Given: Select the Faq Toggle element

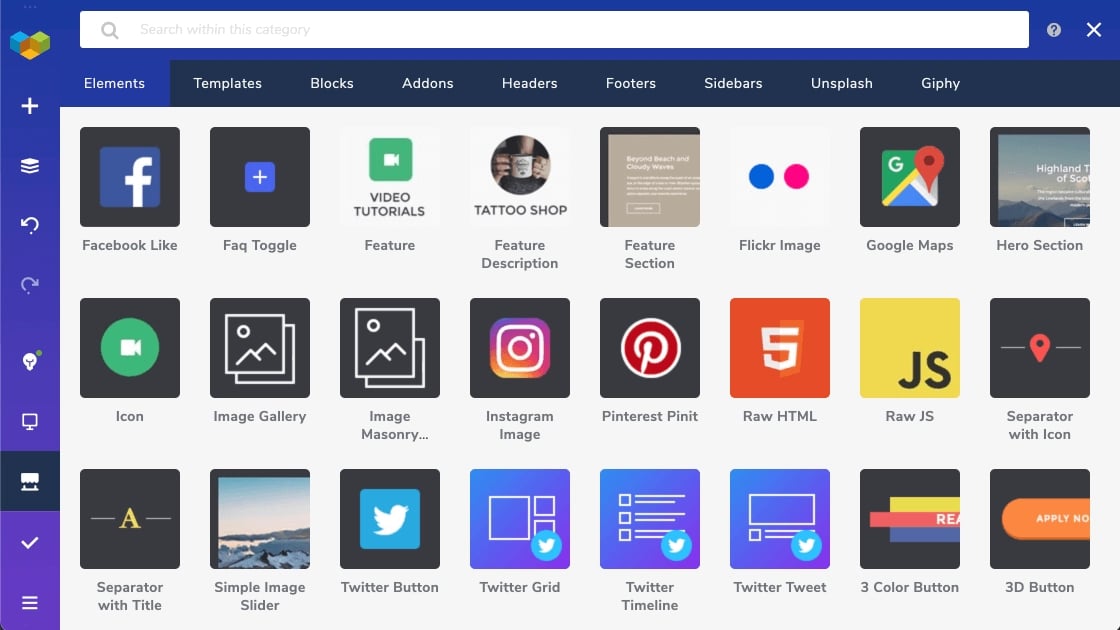Looking at the screenshot, I should click(260, 177).
